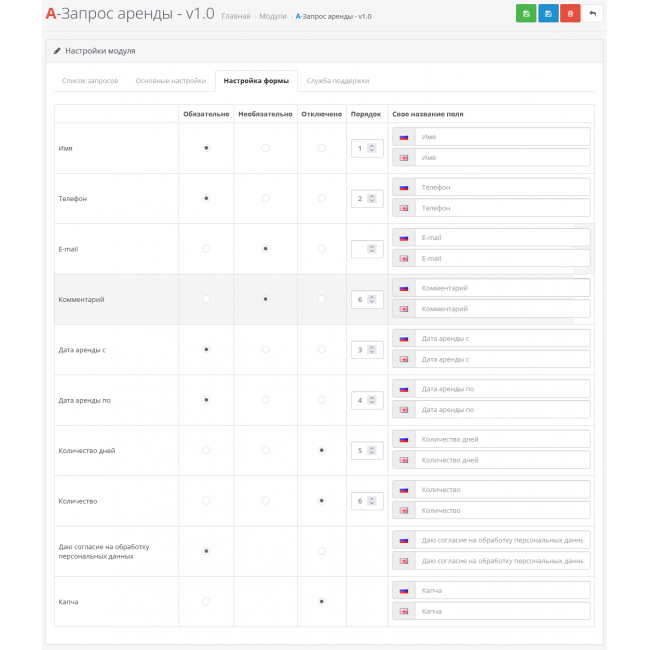Click the Russian E-mail custom name field
The height and width of the screenshot is (650, 650).
tap(502, 238)
